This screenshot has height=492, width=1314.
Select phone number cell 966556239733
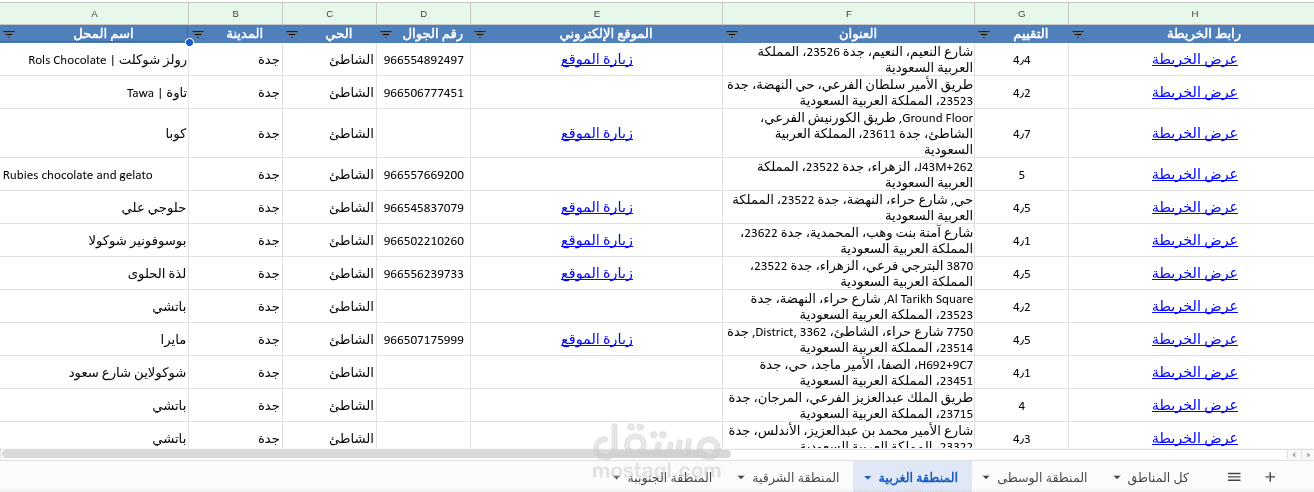(424, 273)
